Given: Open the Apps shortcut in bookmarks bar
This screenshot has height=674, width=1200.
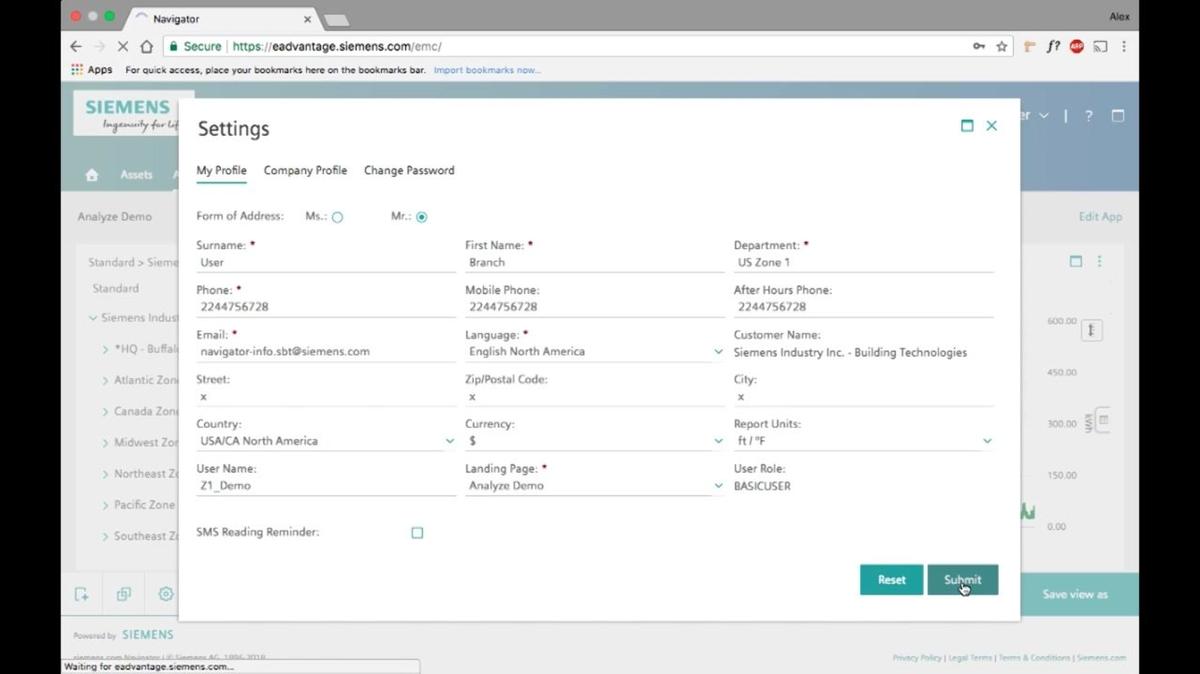Looking at the screenshot, I should (x=92, y=70).
